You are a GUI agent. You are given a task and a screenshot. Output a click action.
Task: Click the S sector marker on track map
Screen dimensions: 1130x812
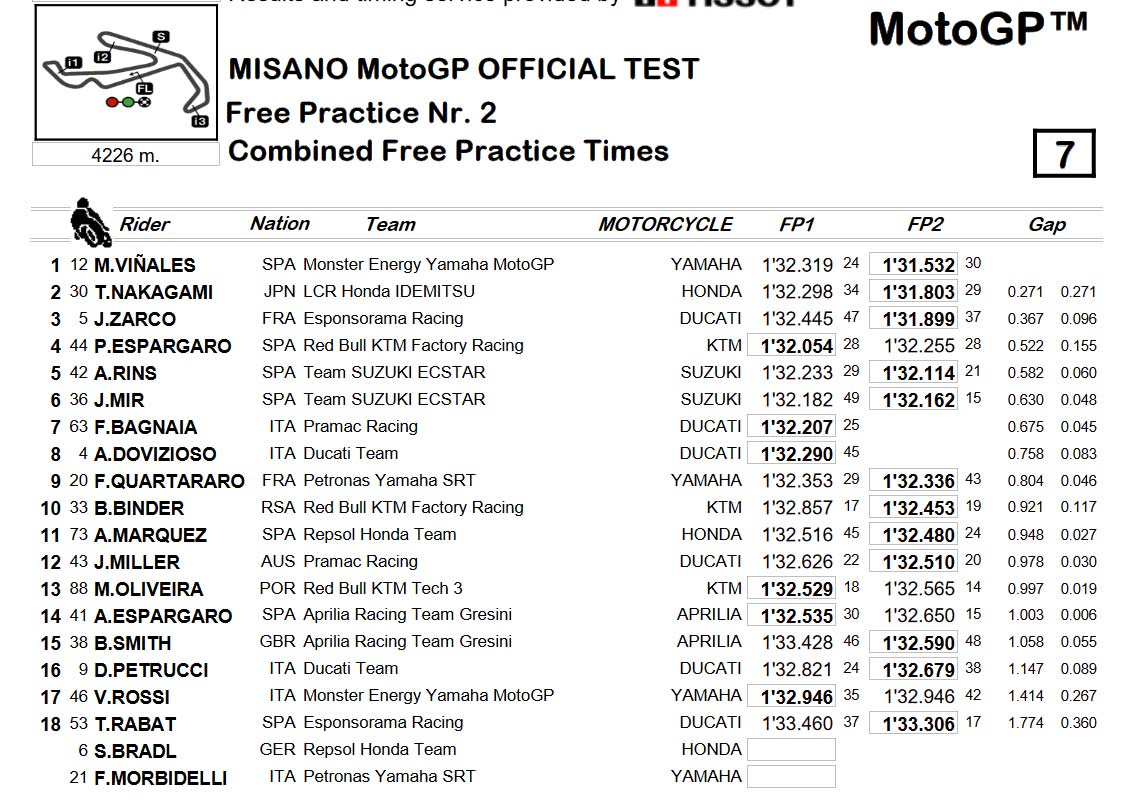point(161,37)
